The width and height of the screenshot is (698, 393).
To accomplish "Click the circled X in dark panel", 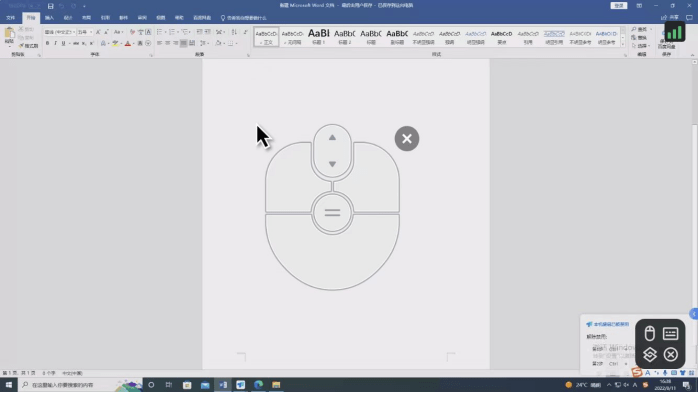I will (x=670, y=355).
